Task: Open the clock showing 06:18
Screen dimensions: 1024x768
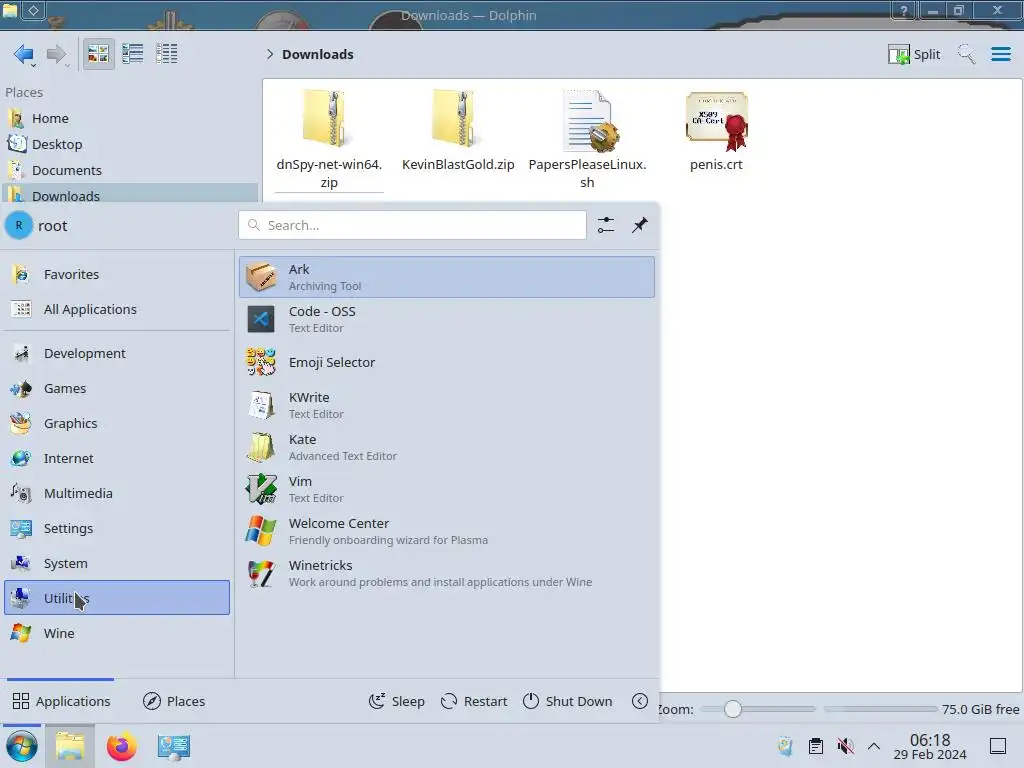Action: [930, 746]
